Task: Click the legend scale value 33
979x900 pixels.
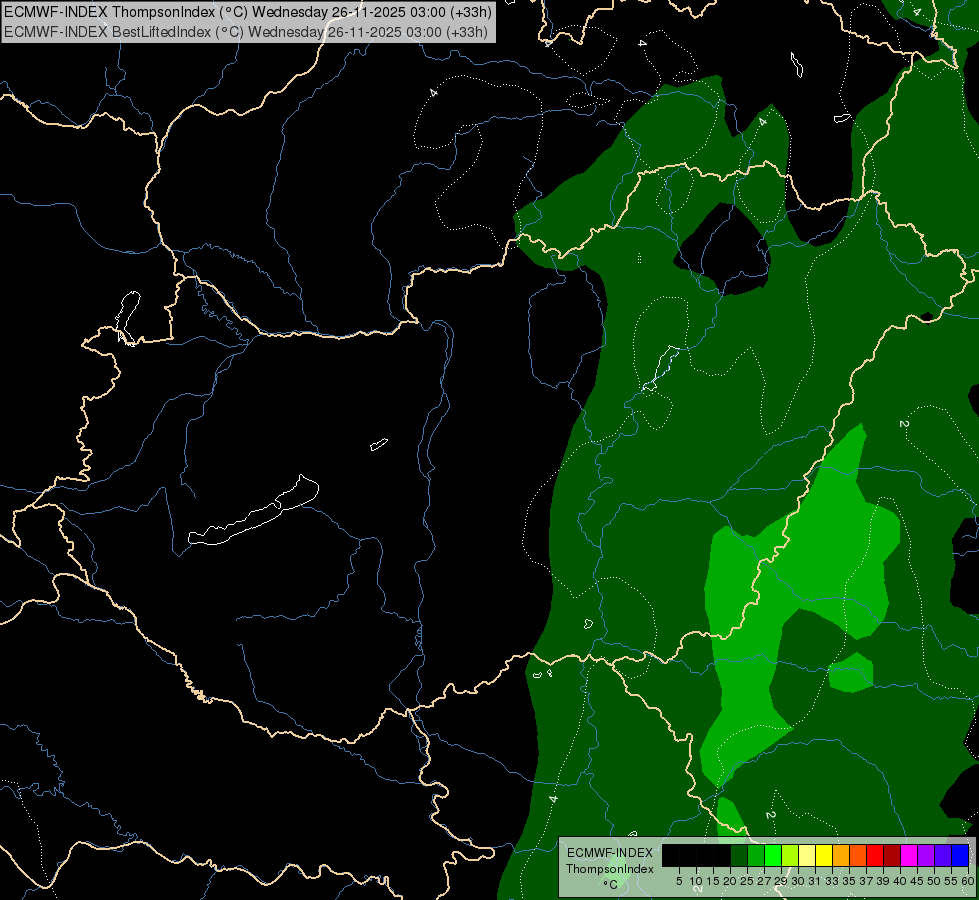Action: (x=832, y=881)
